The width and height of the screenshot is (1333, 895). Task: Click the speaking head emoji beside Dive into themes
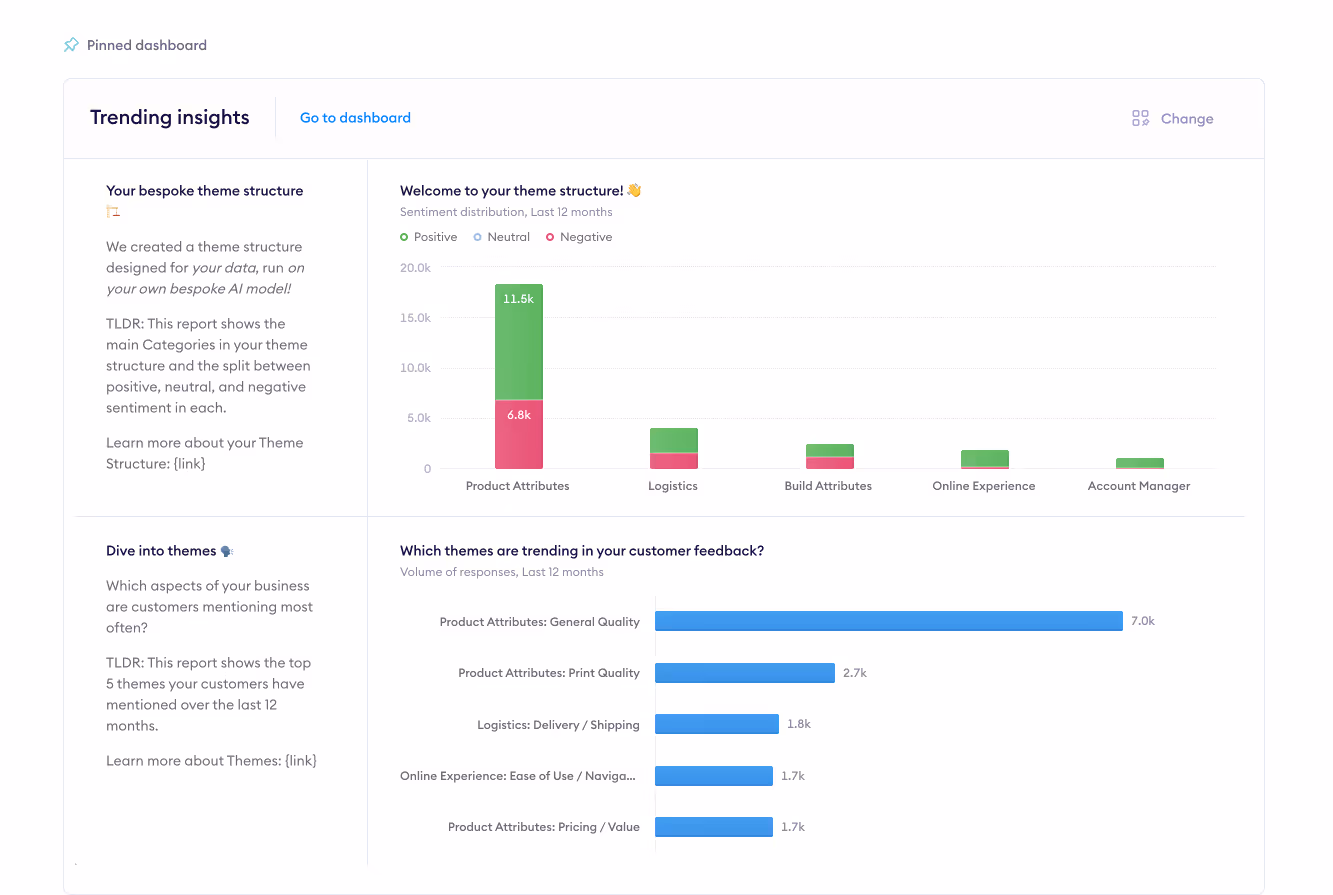point(227,551)
